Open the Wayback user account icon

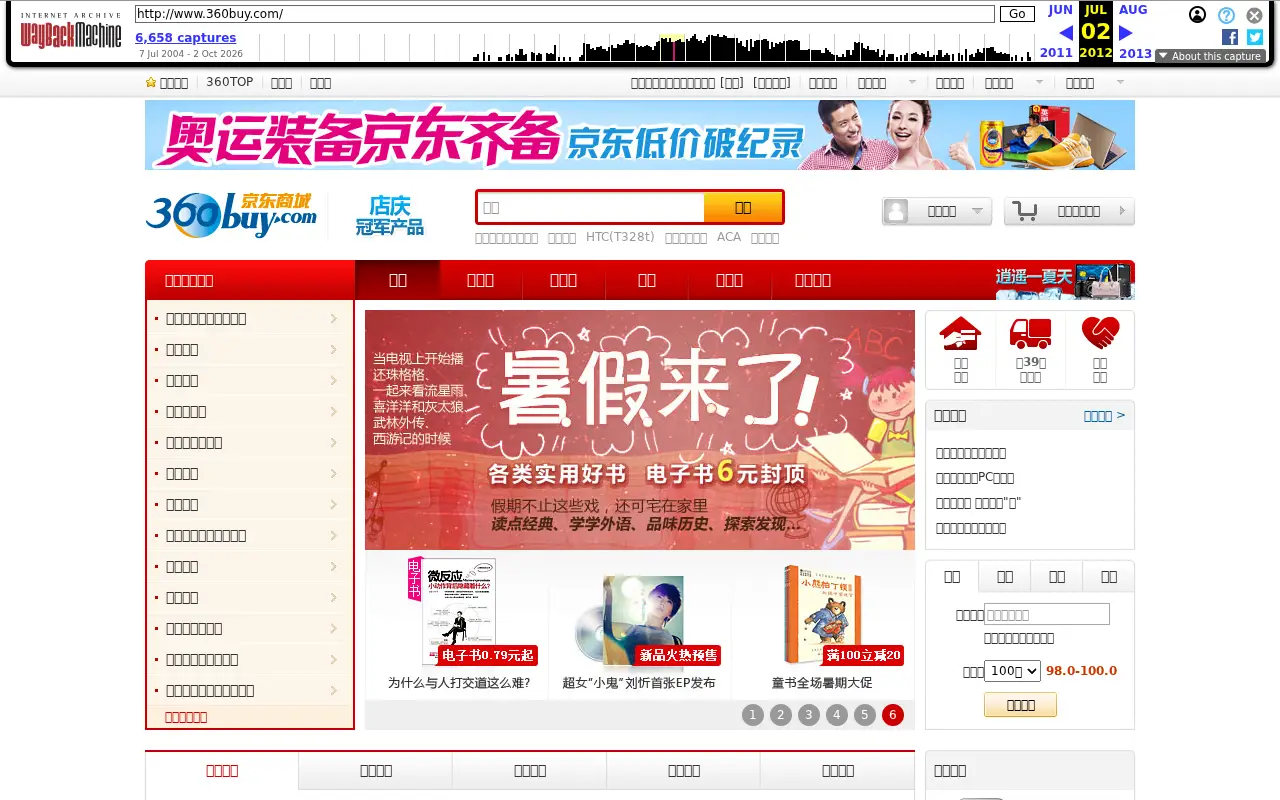coord(1197,15)
